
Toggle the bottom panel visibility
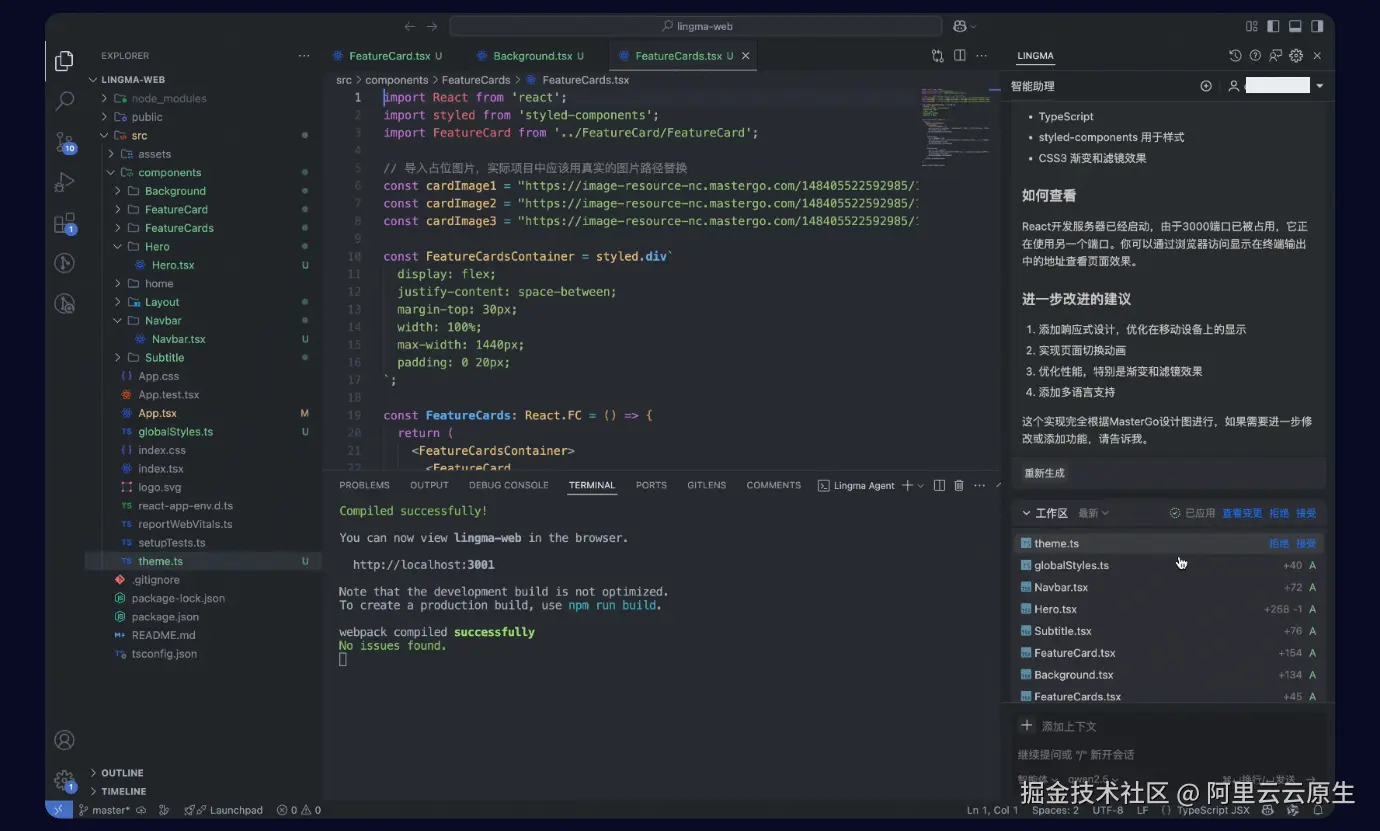point(1295,27)
